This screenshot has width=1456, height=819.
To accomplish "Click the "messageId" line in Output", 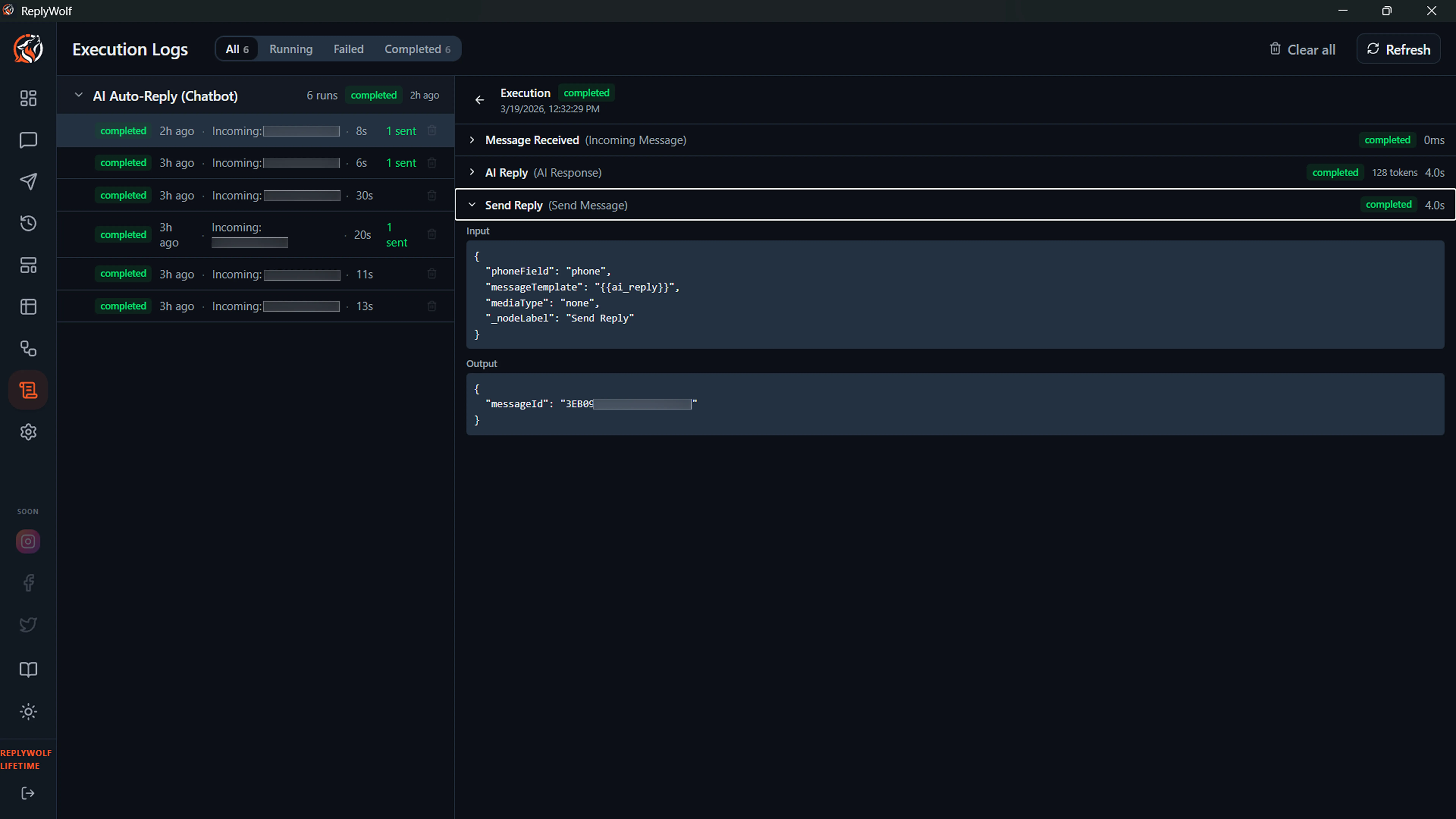I will tap(591, 404).
